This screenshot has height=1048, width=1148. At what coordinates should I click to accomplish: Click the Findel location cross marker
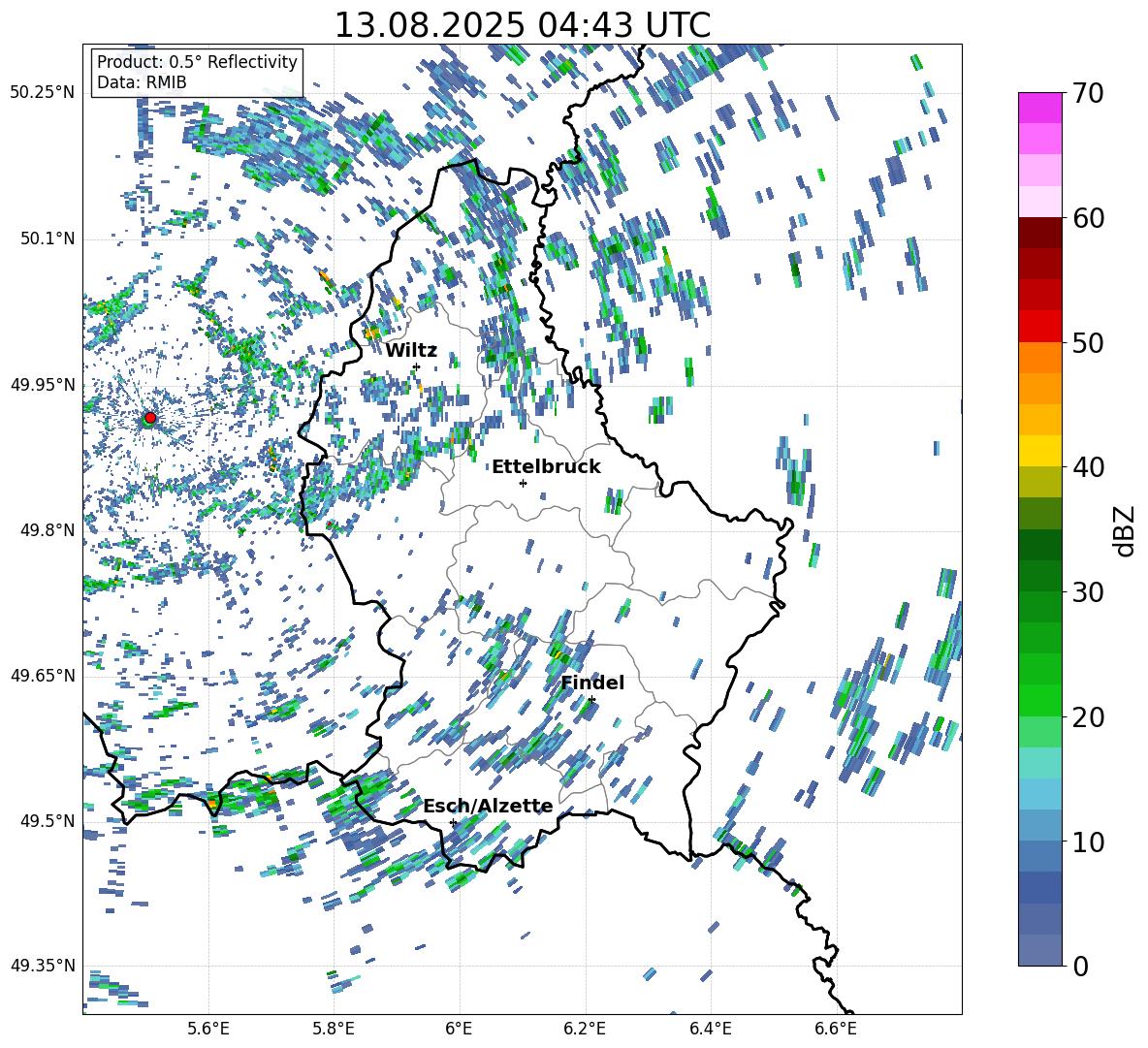[591, 700]
